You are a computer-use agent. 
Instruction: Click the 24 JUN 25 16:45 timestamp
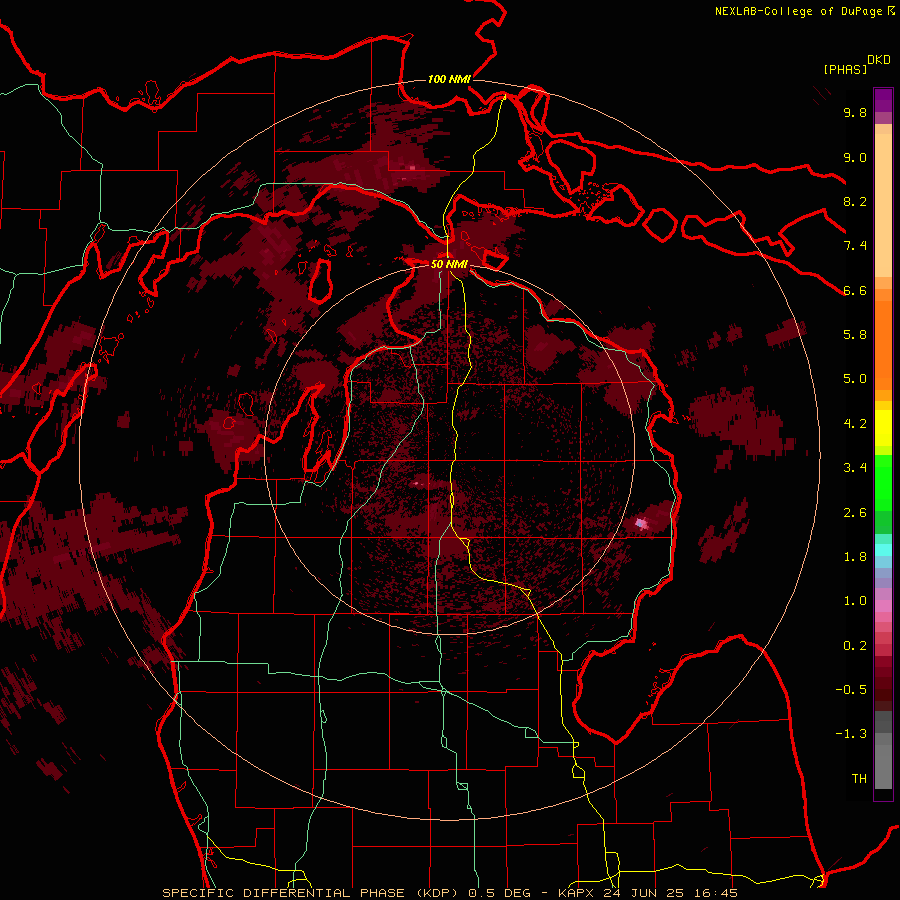tap(670, 893)
